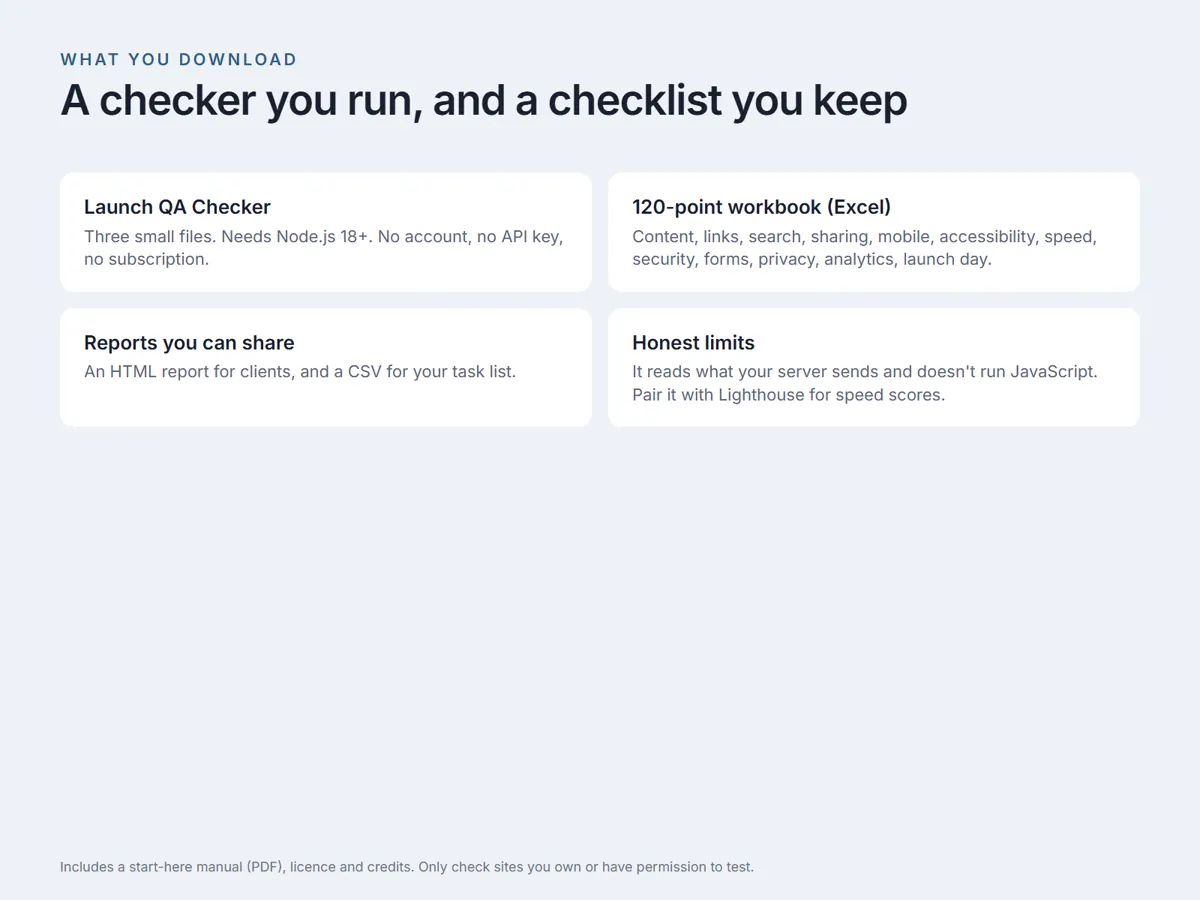1200x900 pixels.
Task: Click the "Honest limits" heading
Action: tap(693, 343)
